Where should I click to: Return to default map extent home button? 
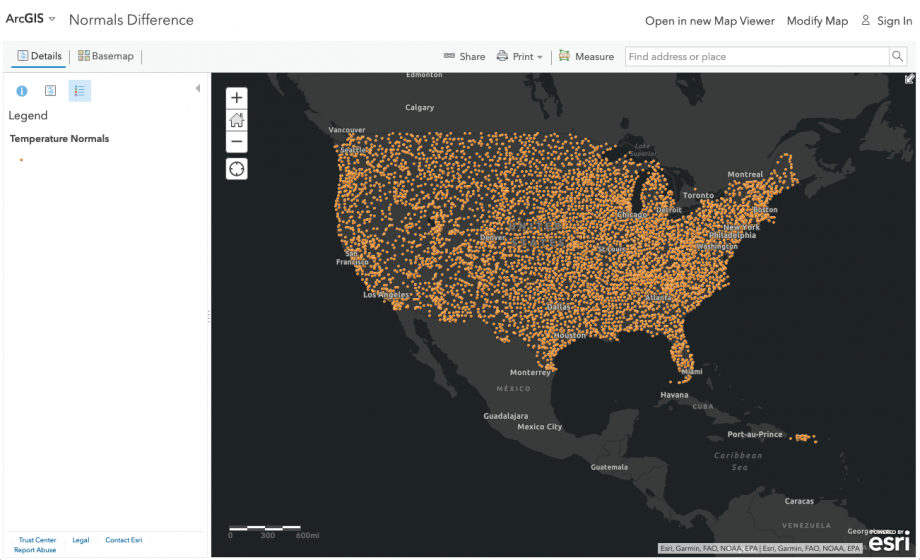click(236, 120)
